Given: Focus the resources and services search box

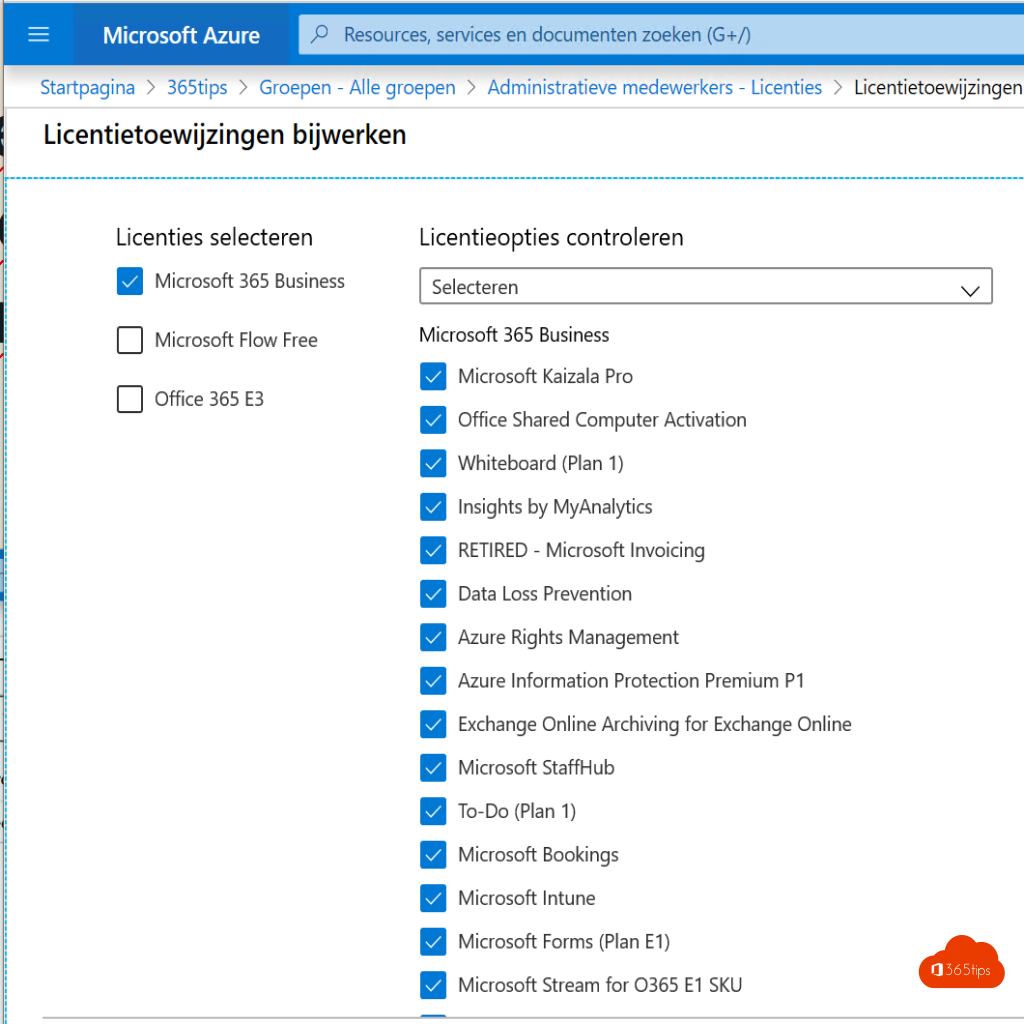Looking at the screenshot, I should point(661,34).
